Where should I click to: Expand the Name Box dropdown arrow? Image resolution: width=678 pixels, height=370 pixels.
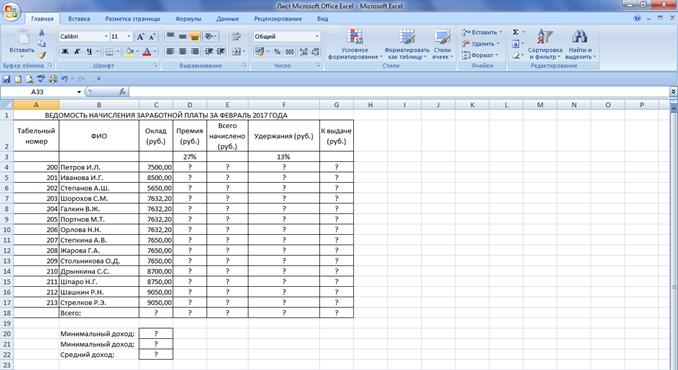point(79,92)
